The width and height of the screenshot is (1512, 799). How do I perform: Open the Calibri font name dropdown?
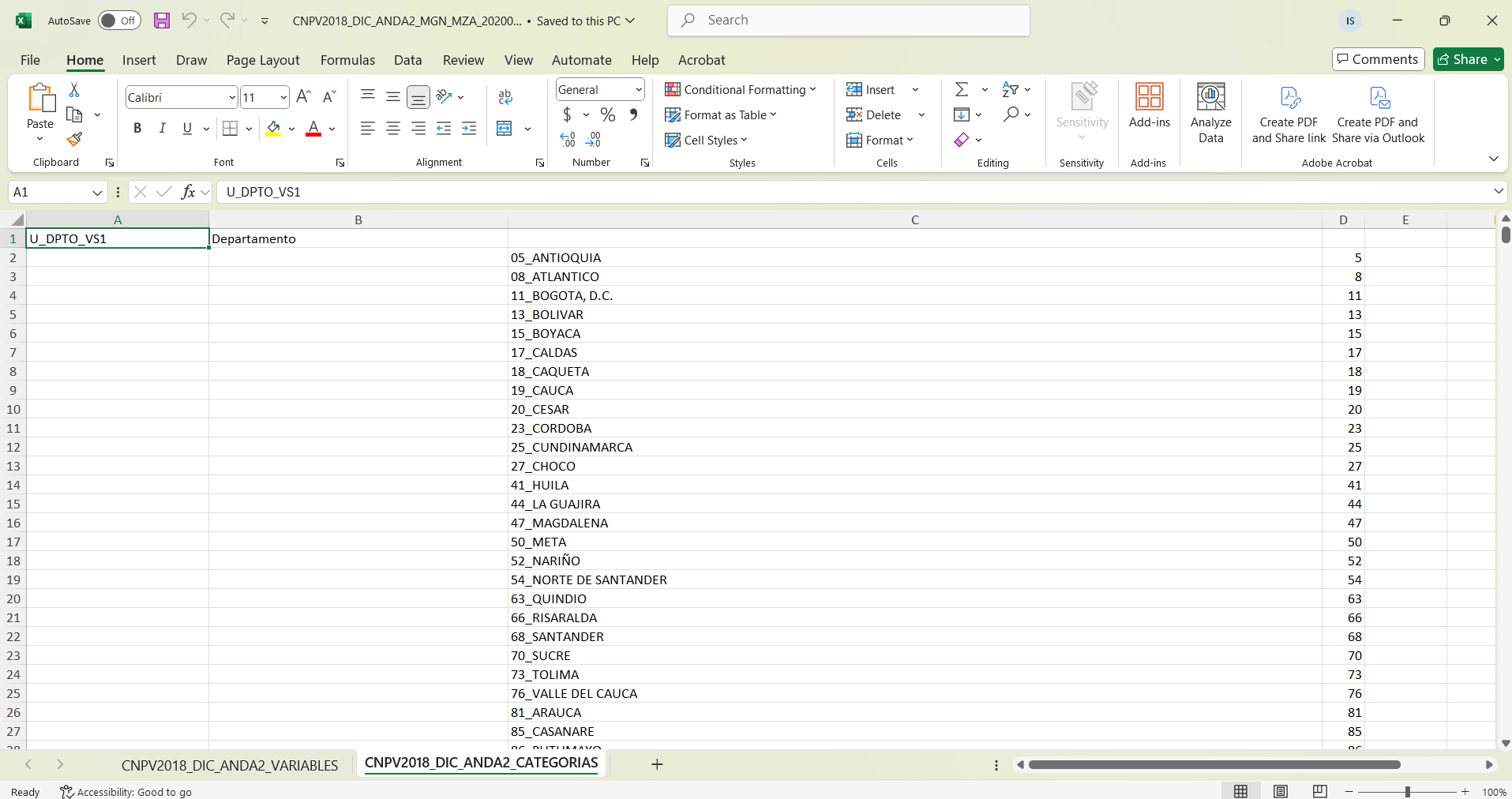[231, 98]
